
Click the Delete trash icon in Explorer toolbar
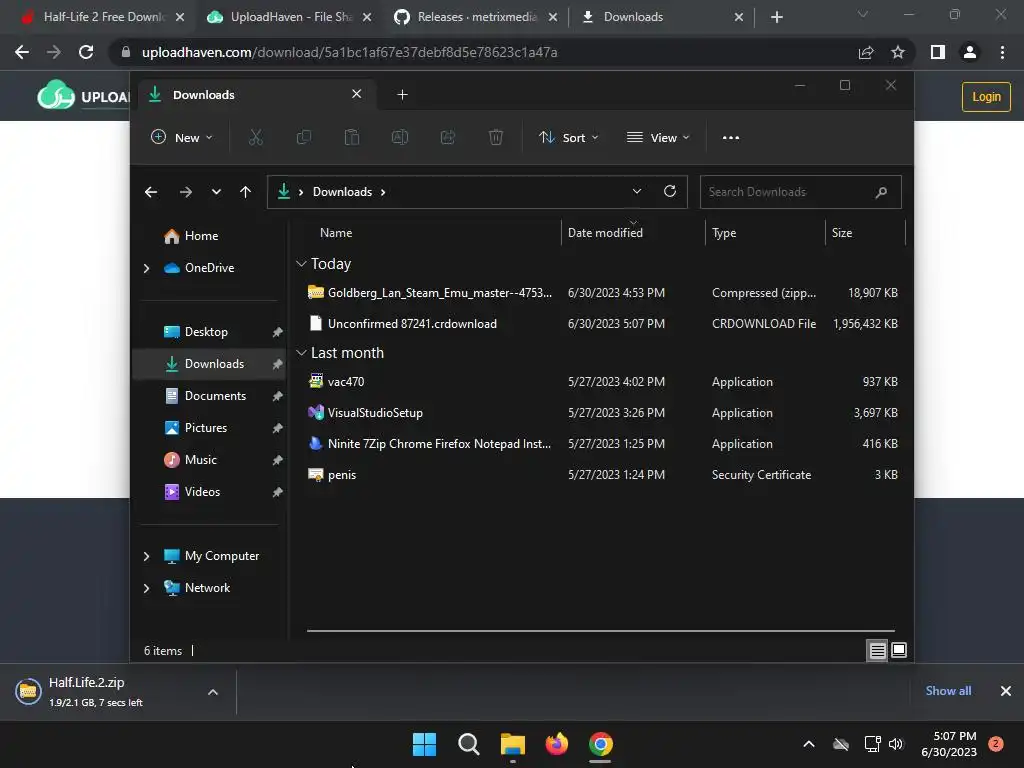(496, 137)
